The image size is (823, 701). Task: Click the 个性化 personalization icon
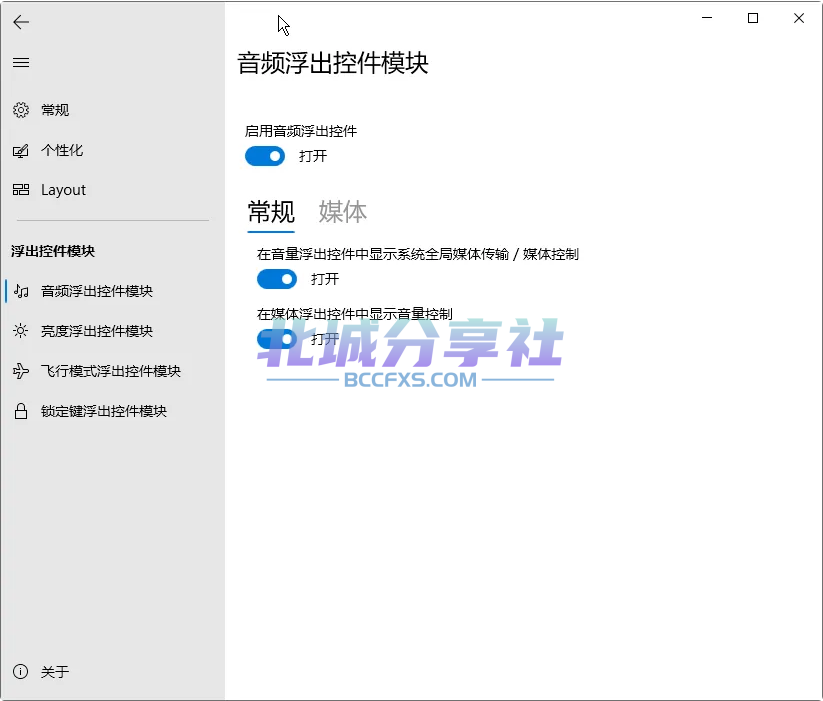pos(21,151)
